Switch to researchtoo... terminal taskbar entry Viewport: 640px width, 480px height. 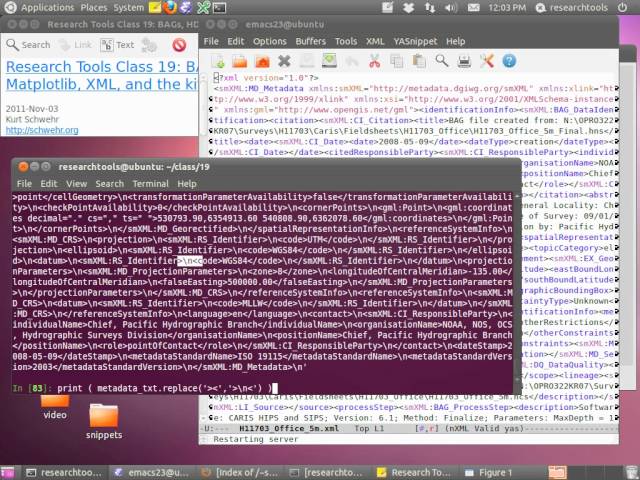point(64,472)
